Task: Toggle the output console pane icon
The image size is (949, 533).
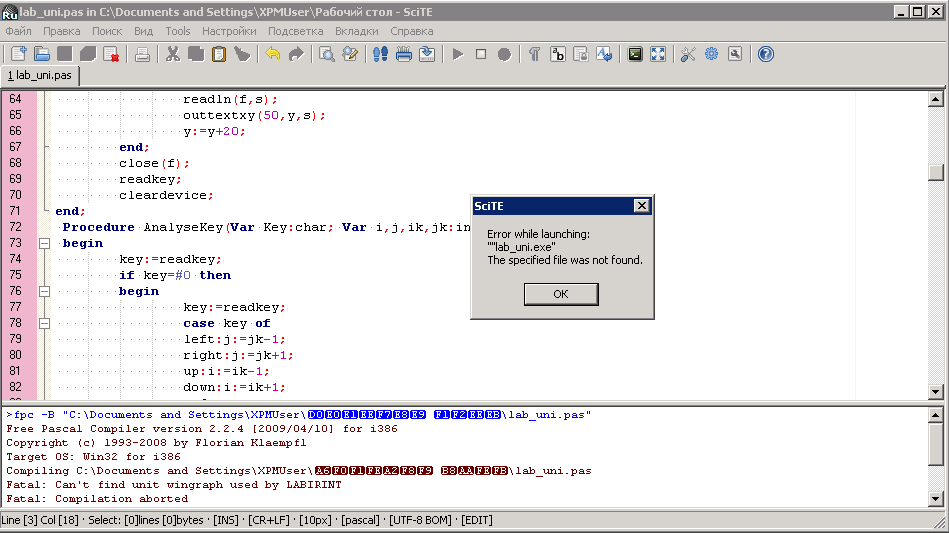Action: tap(635, 54)
